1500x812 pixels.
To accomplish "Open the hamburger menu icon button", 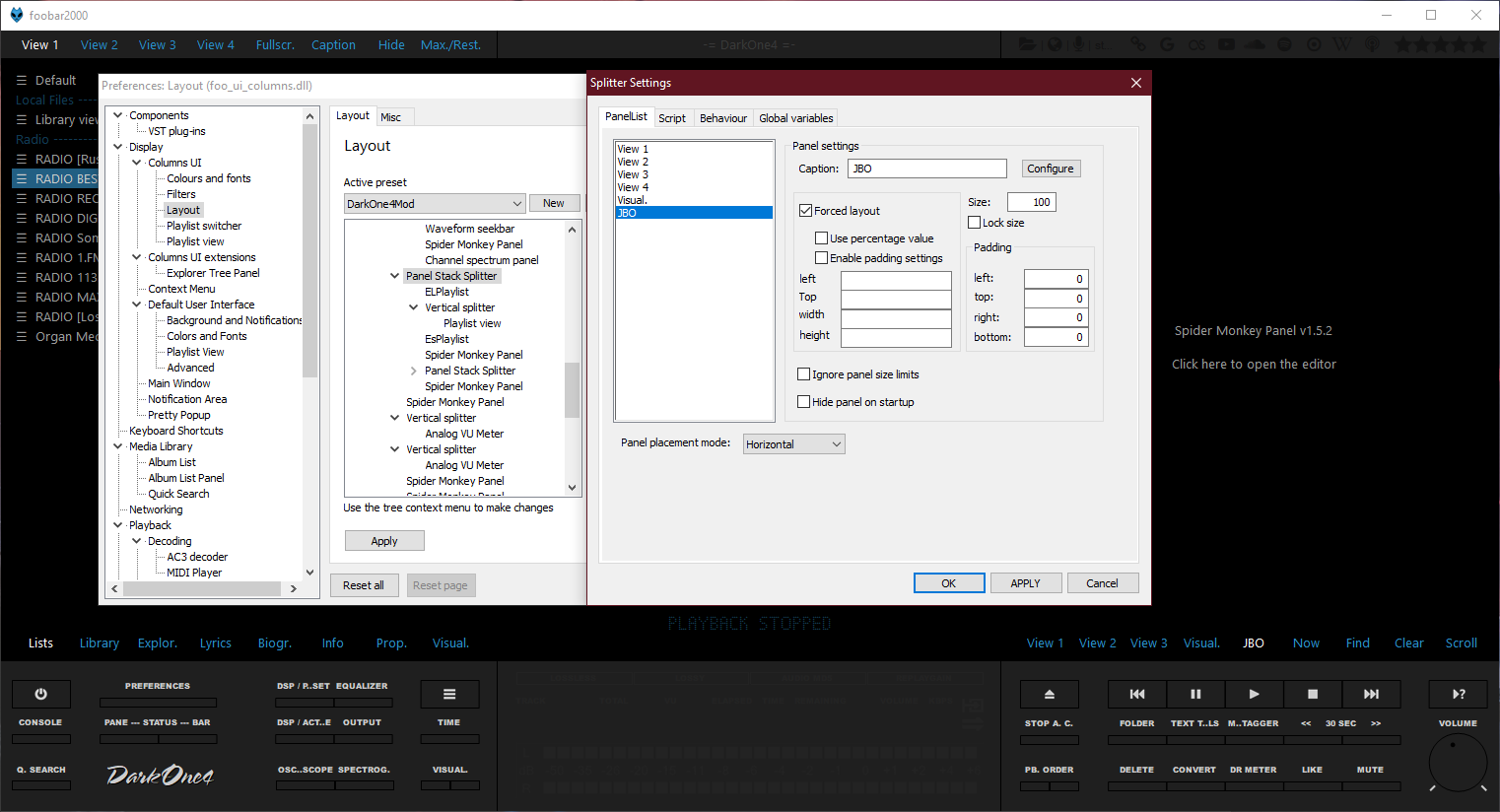I will tap(449, 694).
